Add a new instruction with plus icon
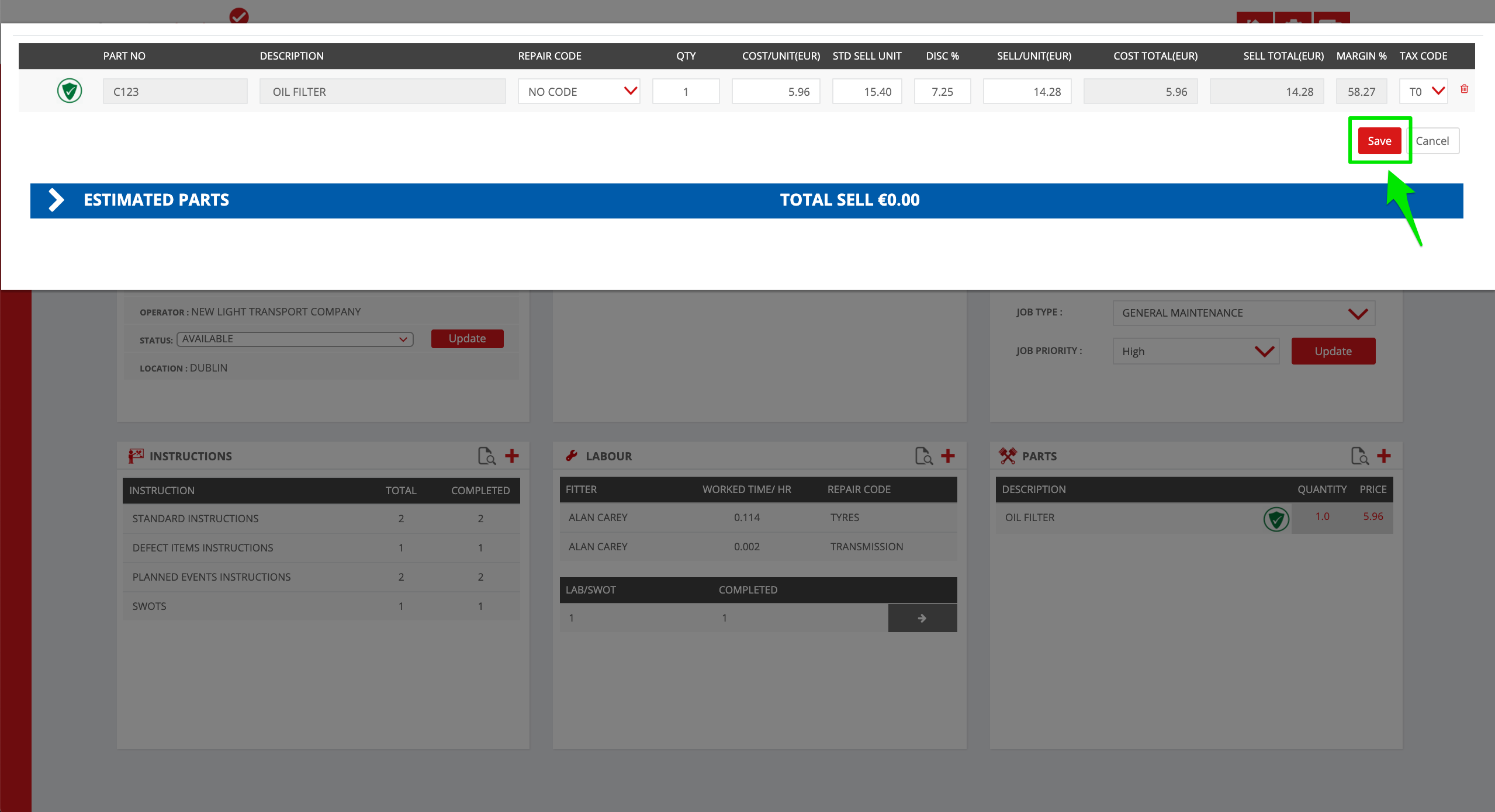This screenshot has height=812, width=1495. pos(512,456)
